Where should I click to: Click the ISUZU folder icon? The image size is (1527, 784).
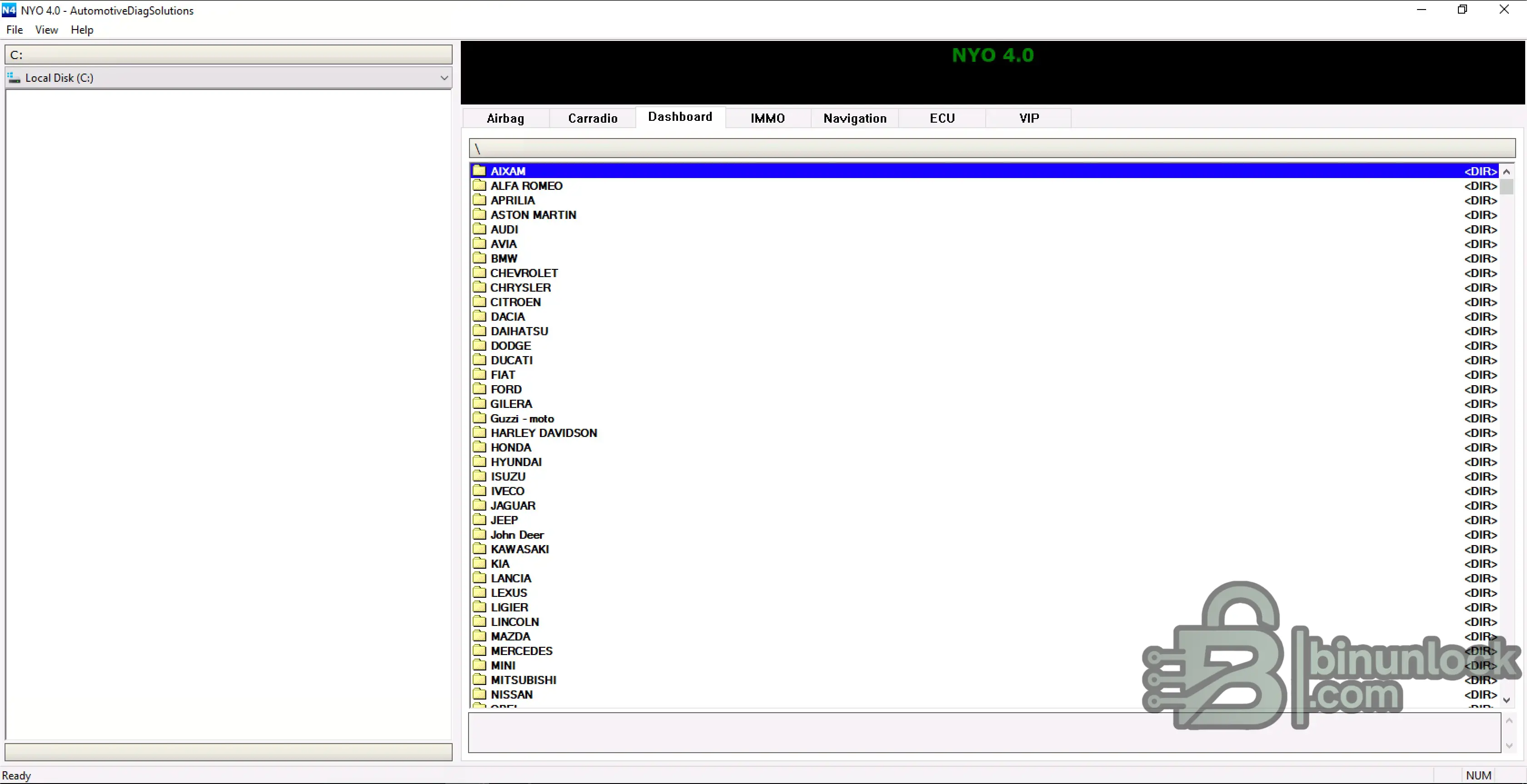(x=479, y=476)
